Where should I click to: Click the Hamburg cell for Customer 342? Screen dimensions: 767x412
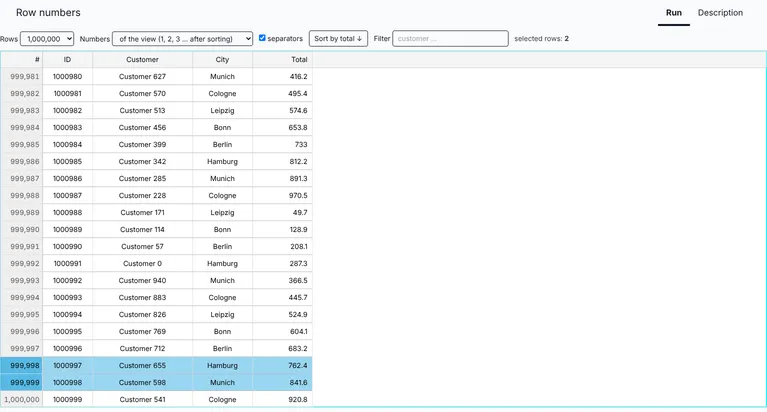tap(223, 161)
